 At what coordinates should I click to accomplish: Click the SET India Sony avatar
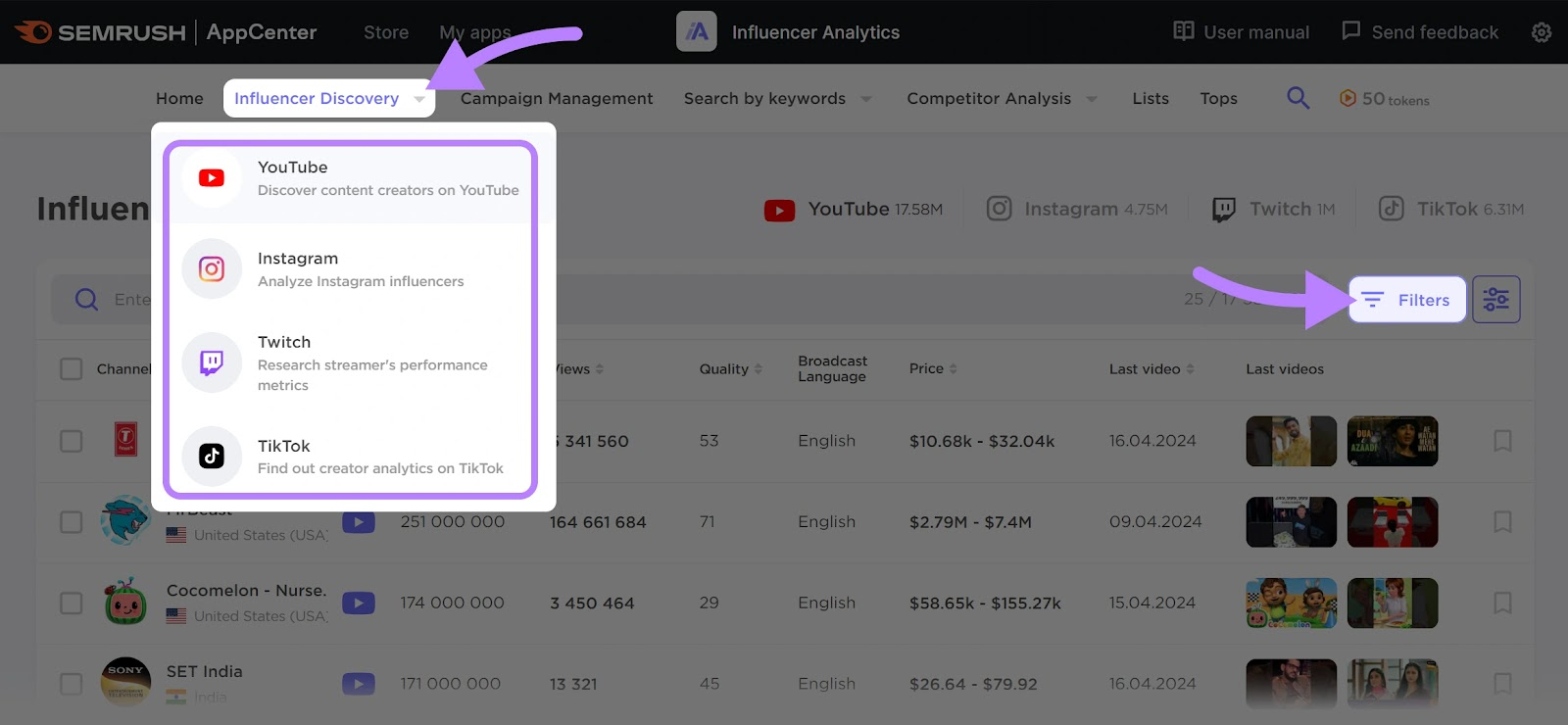125,682
